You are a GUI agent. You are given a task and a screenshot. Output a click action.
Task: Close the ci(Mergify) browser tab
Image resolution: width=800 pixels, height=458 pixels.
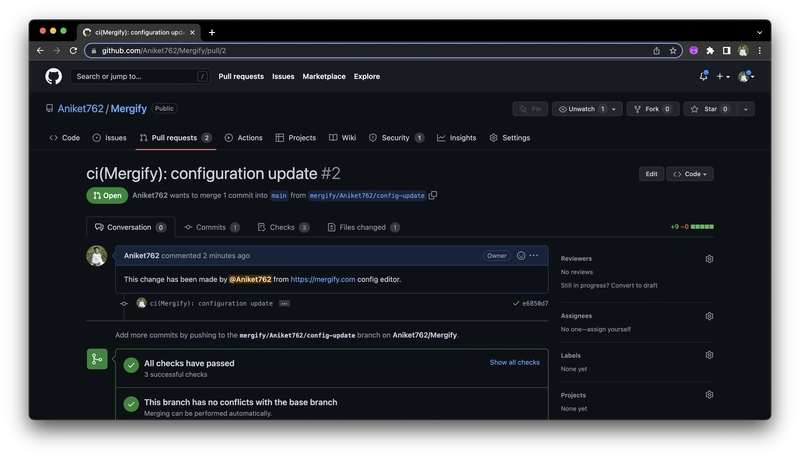pos(192,33)
